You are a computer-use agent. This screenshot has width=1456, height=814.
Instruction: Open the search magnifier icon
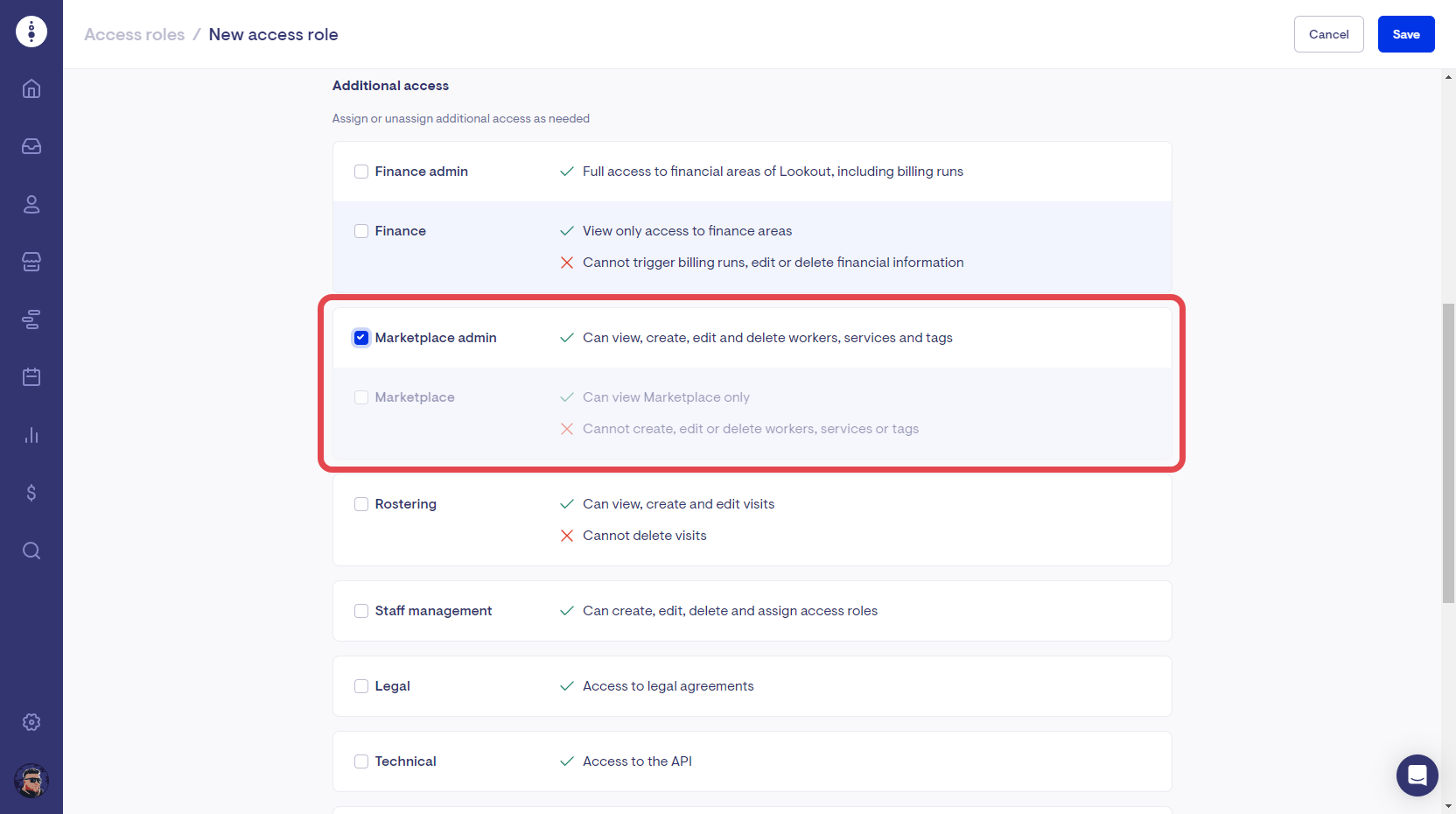[31, 551]
